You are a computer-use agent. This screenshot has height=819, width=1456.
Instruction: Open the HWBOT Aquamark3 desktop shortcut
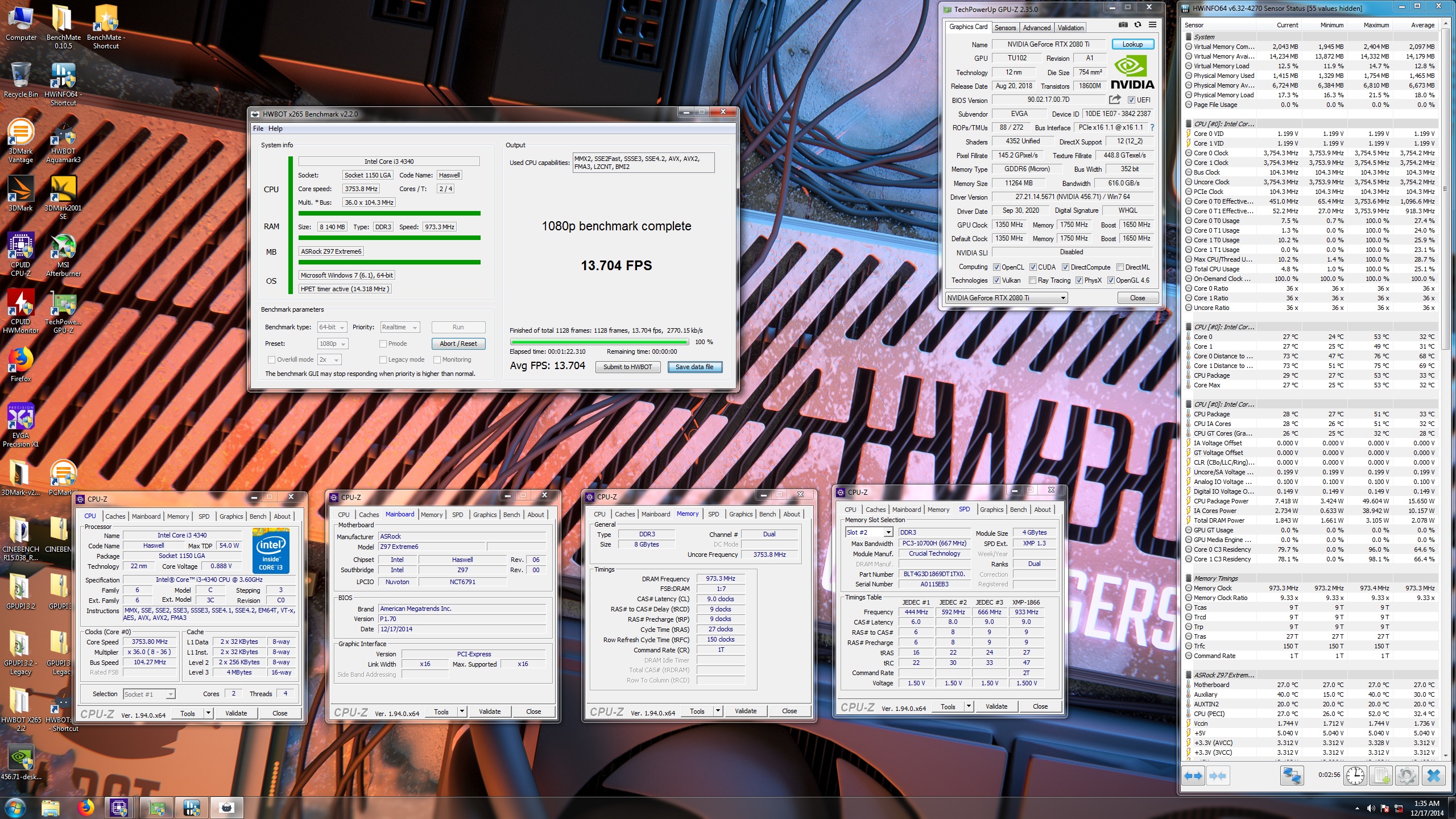(x=63, y=141)
